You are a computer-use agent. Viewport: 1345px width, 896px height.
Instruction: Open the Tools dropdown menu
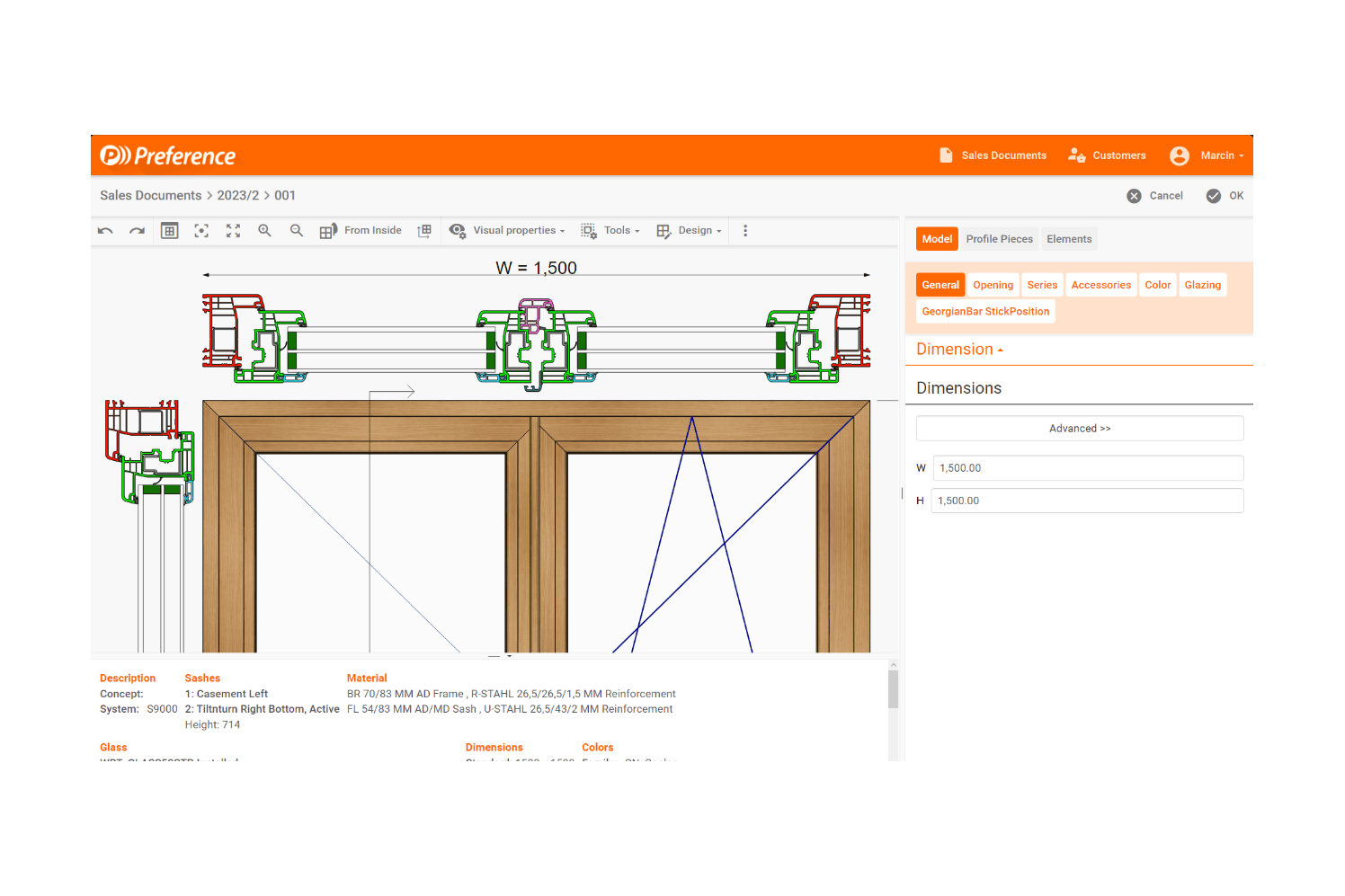point(611,231)
